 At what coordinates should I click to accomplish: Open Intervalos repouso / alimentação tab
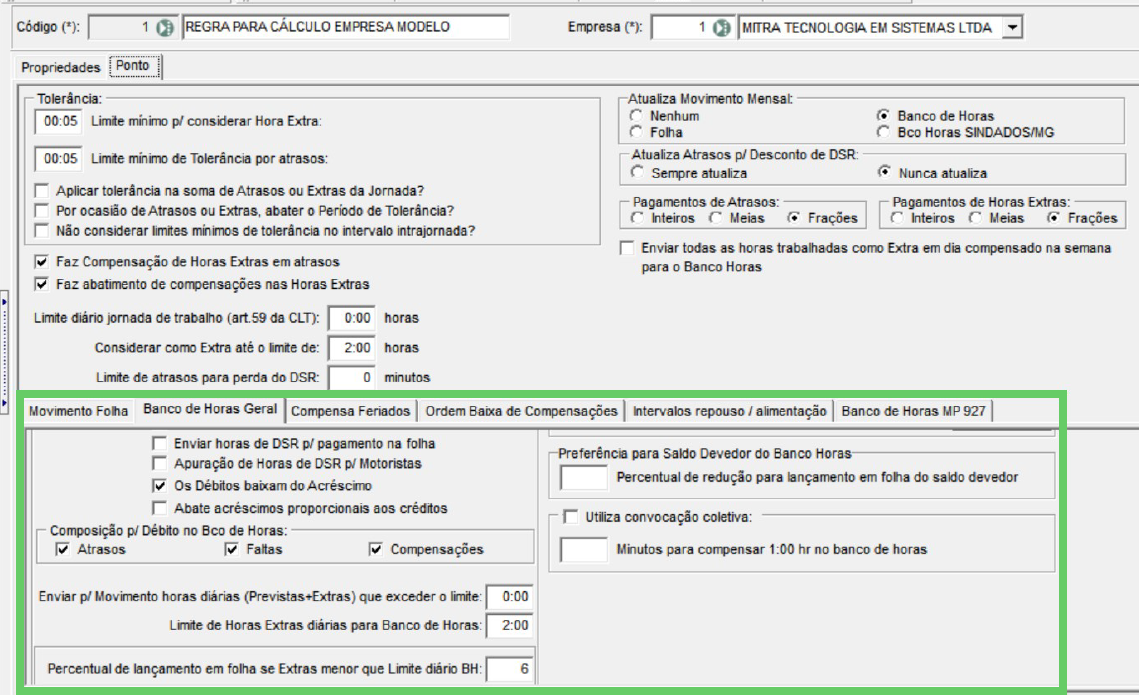pos(729,411)
